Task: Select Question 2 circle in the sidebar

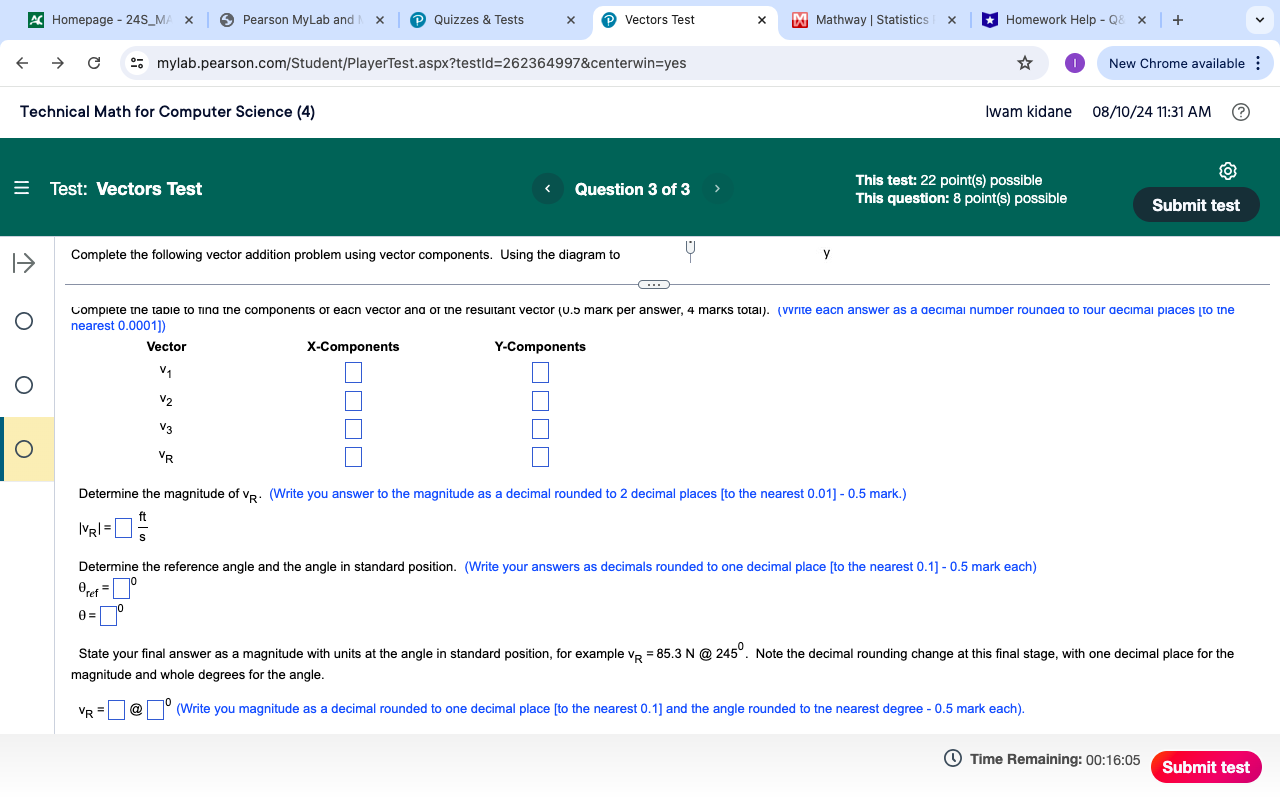Action: (x=24, y=385)
